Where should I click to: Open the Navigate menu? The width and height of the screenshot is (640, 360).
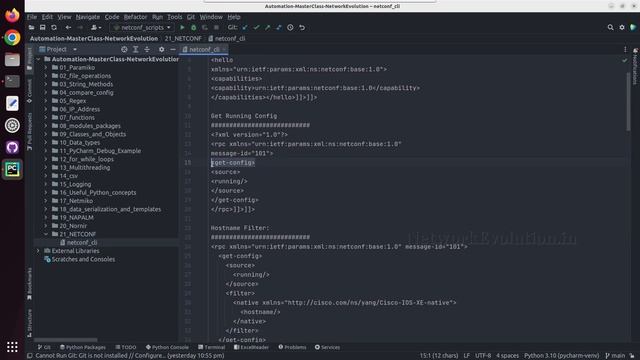(88, 17)
